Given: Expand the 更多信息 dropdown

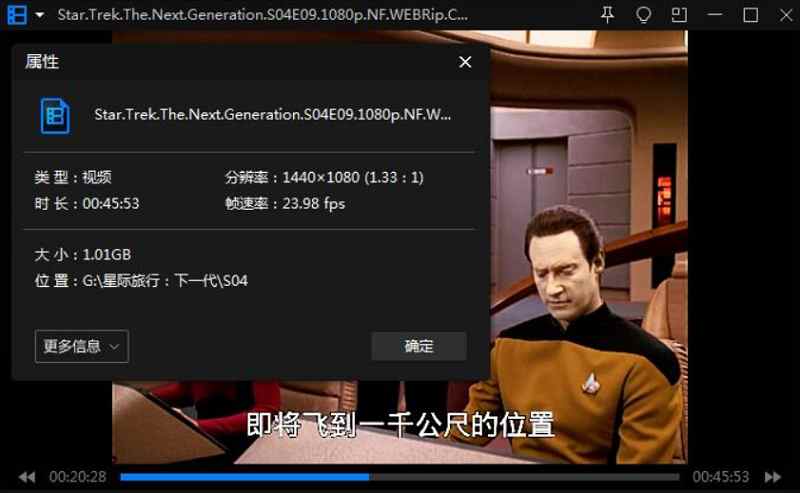Looking at the screenshot, I should click(82, 346).
